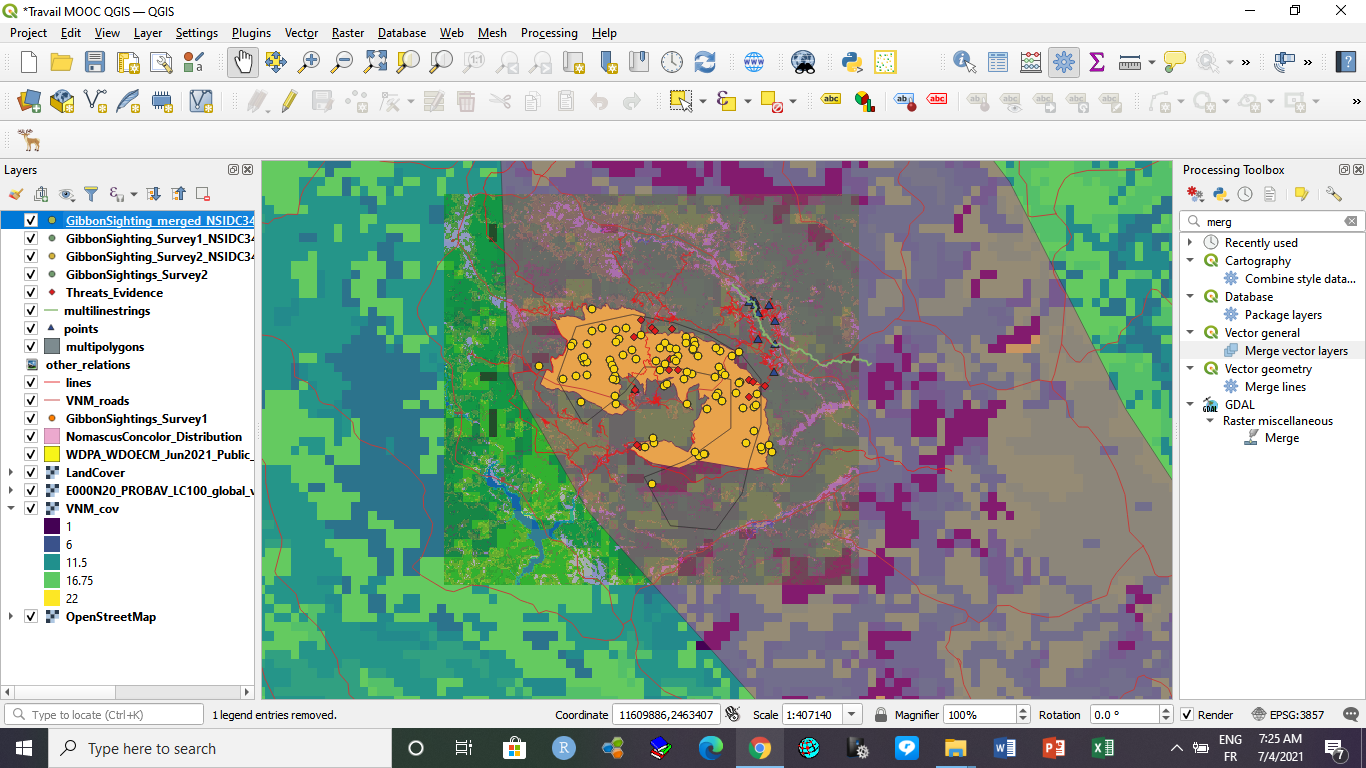
Task: Expand the Recently used toolbox group
Action: coord(1190,243)
